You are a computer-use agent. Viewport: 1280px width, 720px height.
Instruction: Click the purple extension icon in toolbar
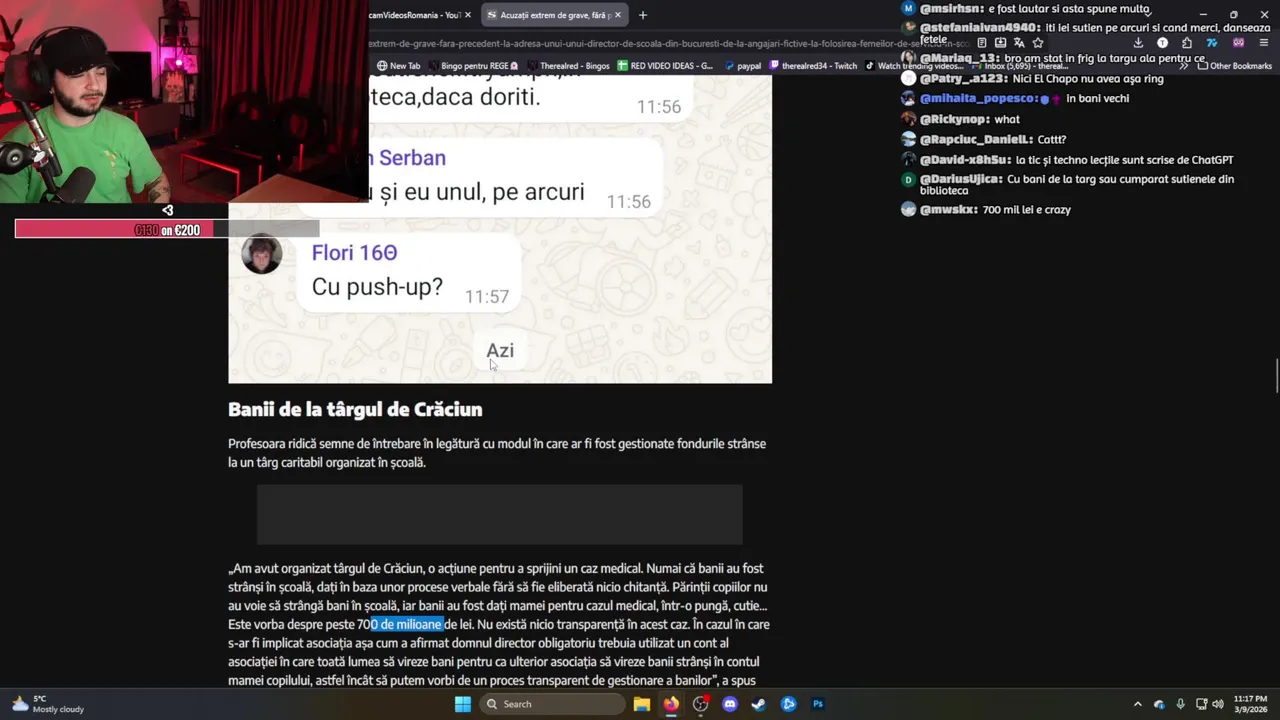(x=1238, y=43)
